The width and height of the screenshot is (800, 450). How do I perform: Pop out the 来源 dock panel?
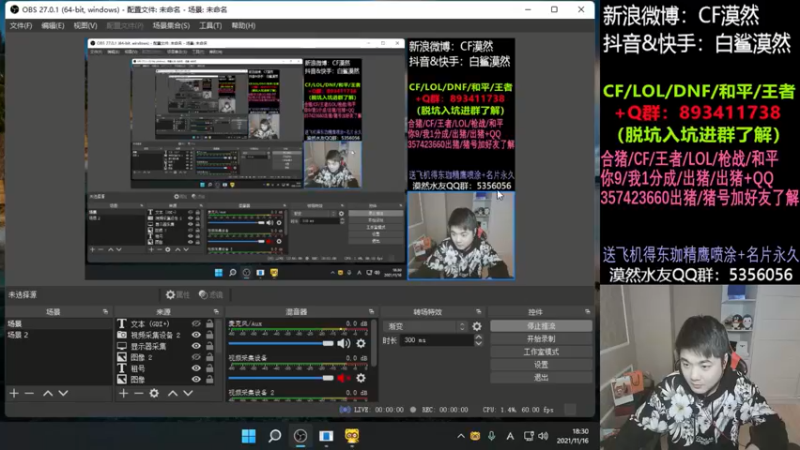216,312
